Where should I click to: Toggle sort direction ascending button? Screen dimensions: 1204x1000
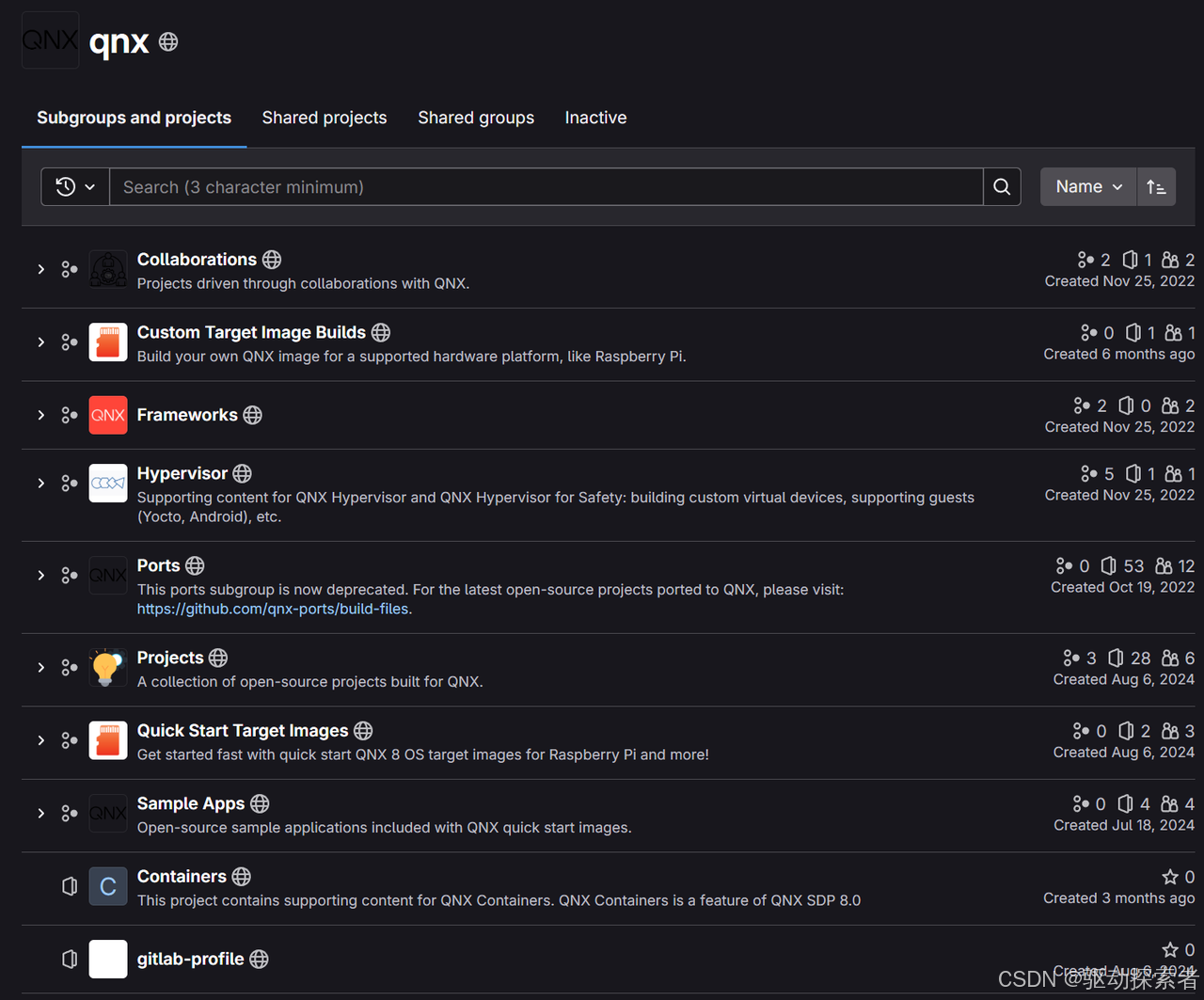click(1156, 187)
